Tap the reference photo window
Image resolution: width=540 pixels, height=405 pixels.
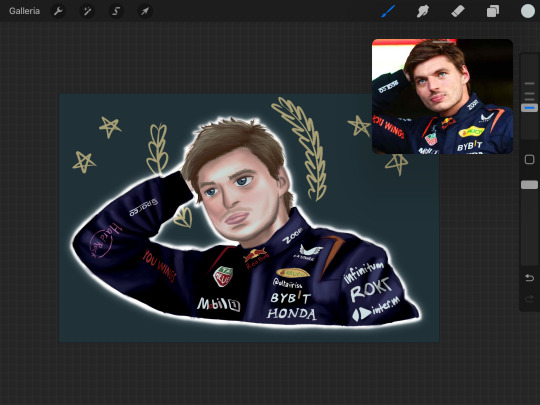click(x=442, y=96)
